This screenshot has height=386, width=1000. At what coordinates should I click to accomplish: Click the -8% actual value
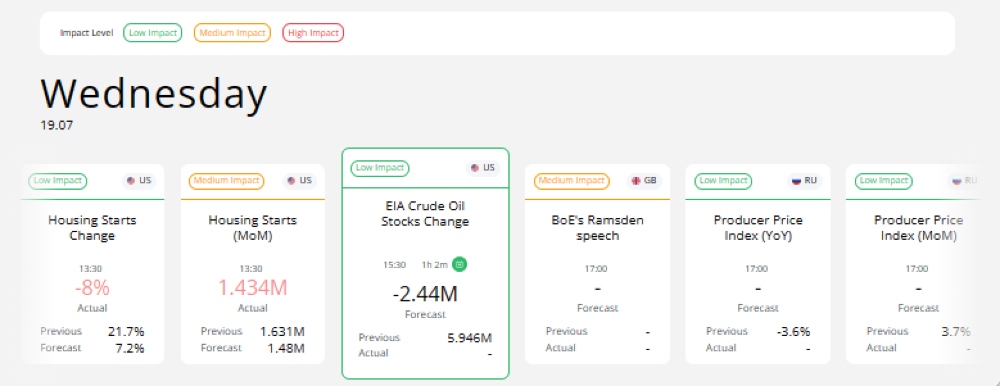tap(92, 288)
